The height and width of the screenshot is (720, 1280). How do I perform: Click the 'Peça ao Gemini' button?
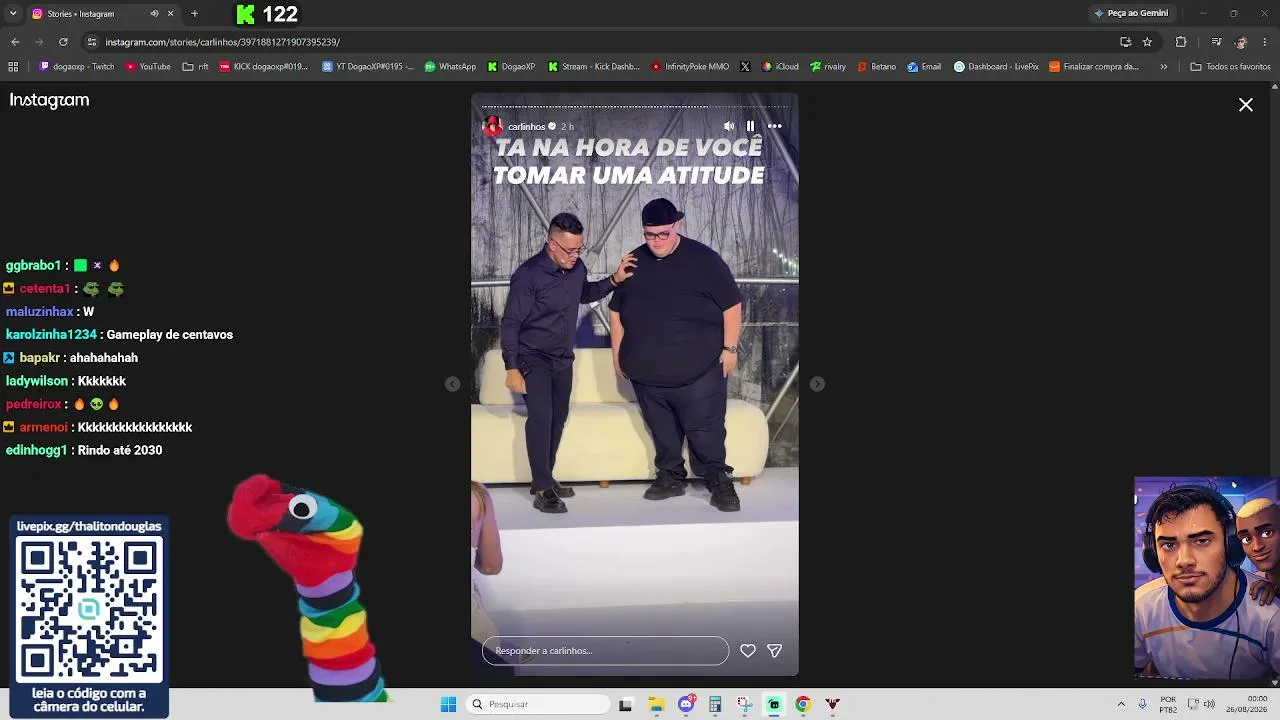[1131, 14]
